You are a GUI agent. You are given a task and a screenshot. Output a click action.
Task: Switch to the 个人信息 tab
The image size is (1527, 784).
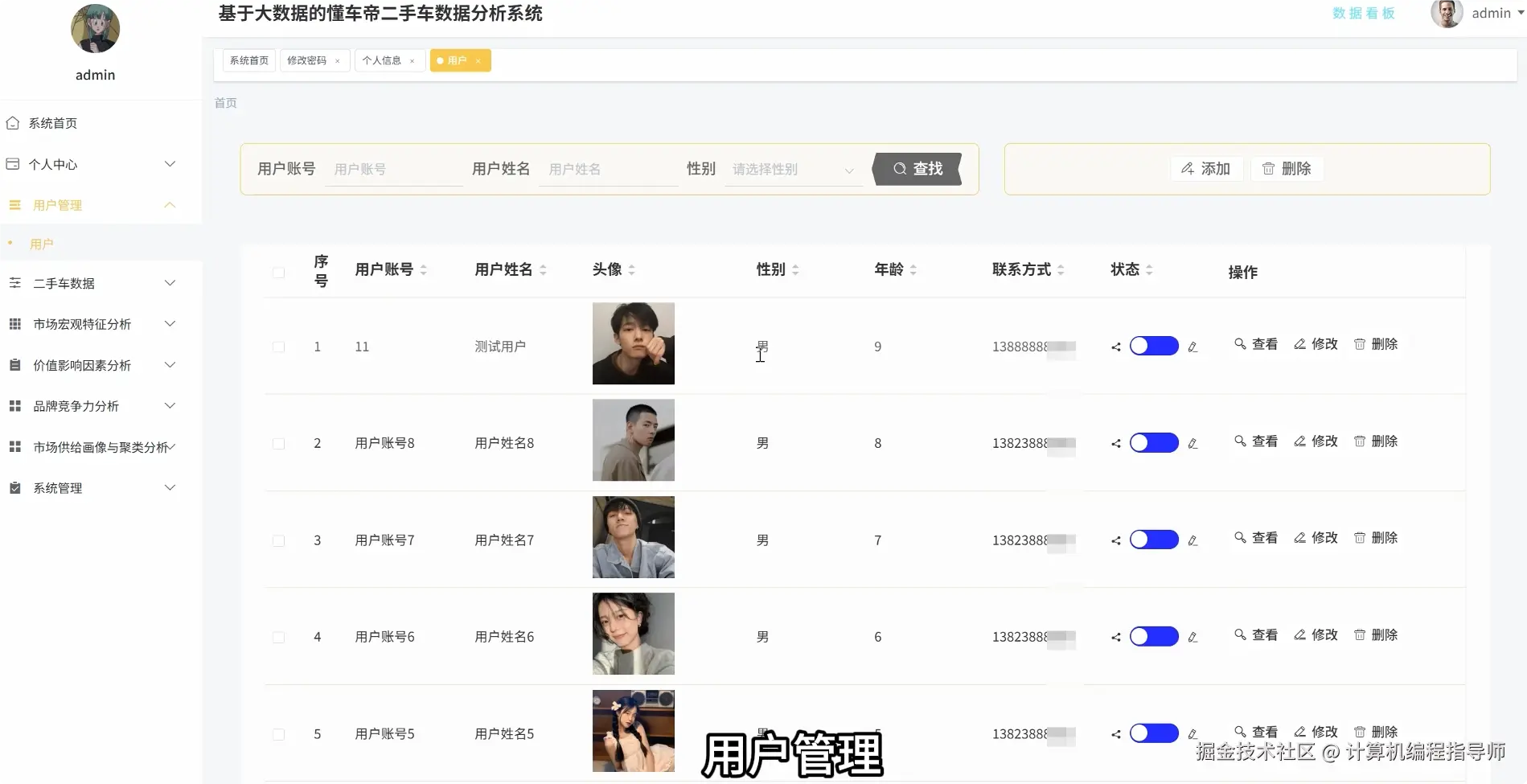(x=382, y=60)
